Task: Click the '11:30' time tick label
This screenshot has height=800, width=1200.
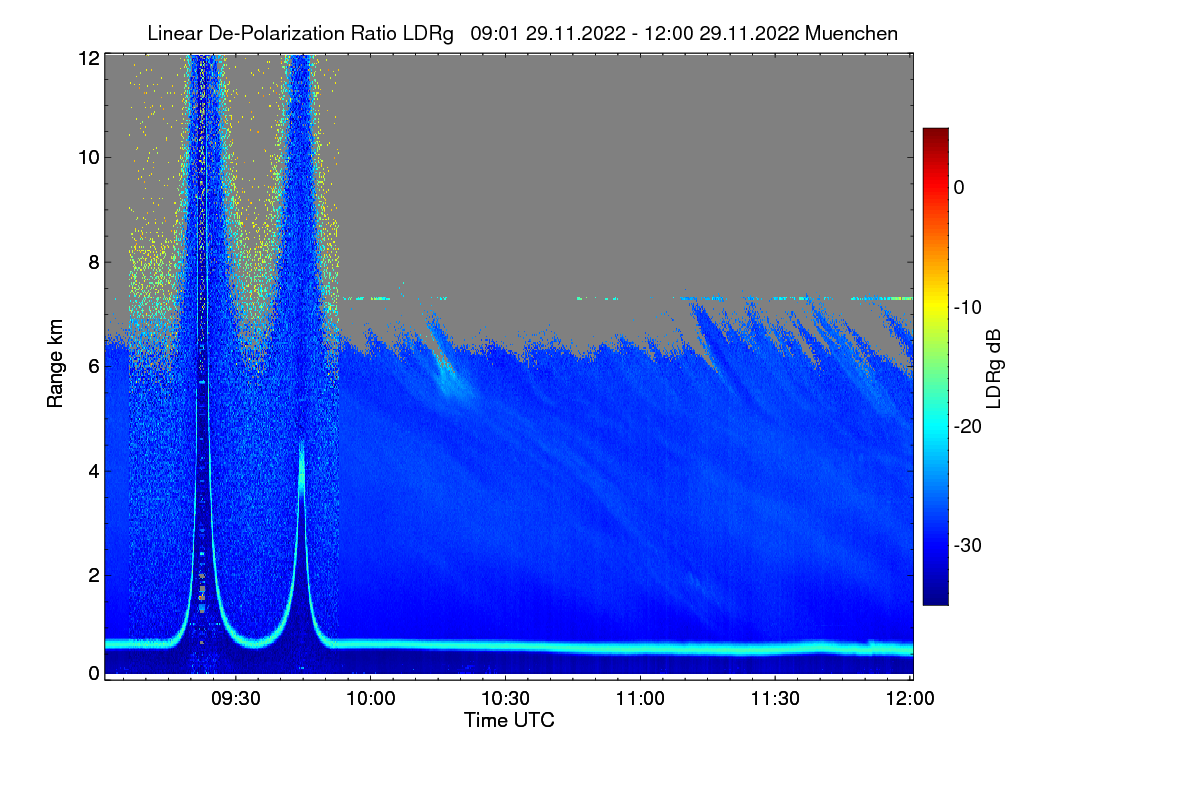Action: click(776, 698)
